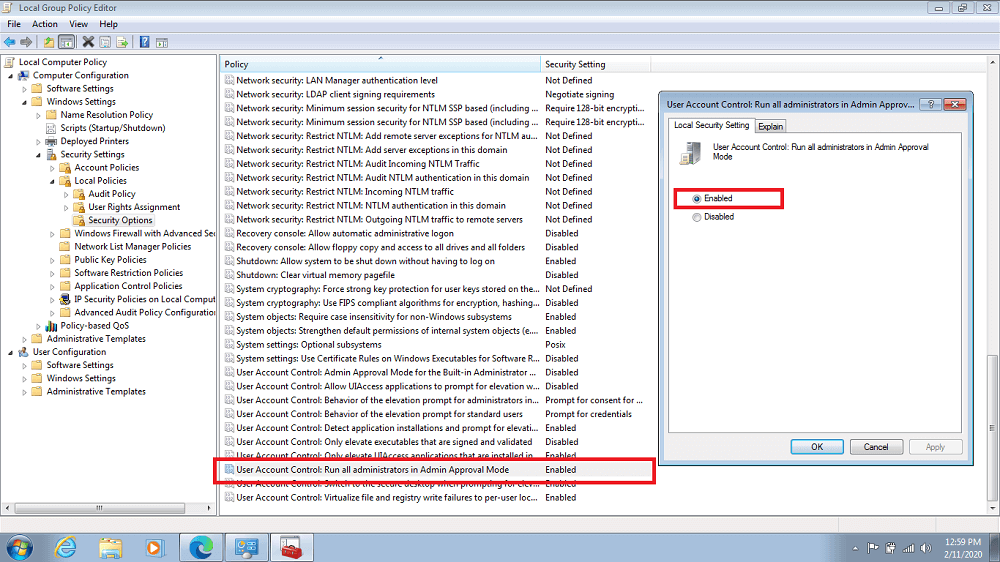Collapse the Windows Settings node under Computer Configuration
The width and height of the screenshot is (1000, 562).
point(24,102)
